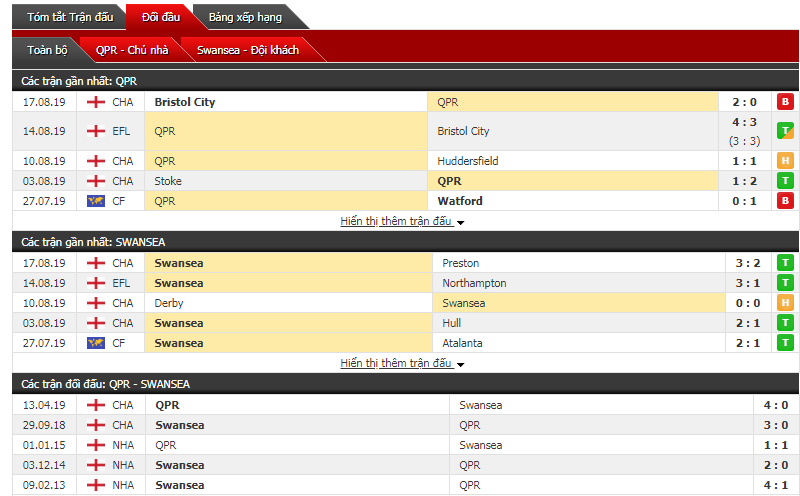The image size is (800, 496).
Task: Expand more matches under Swansea section
Action: (x=402, y=363)
